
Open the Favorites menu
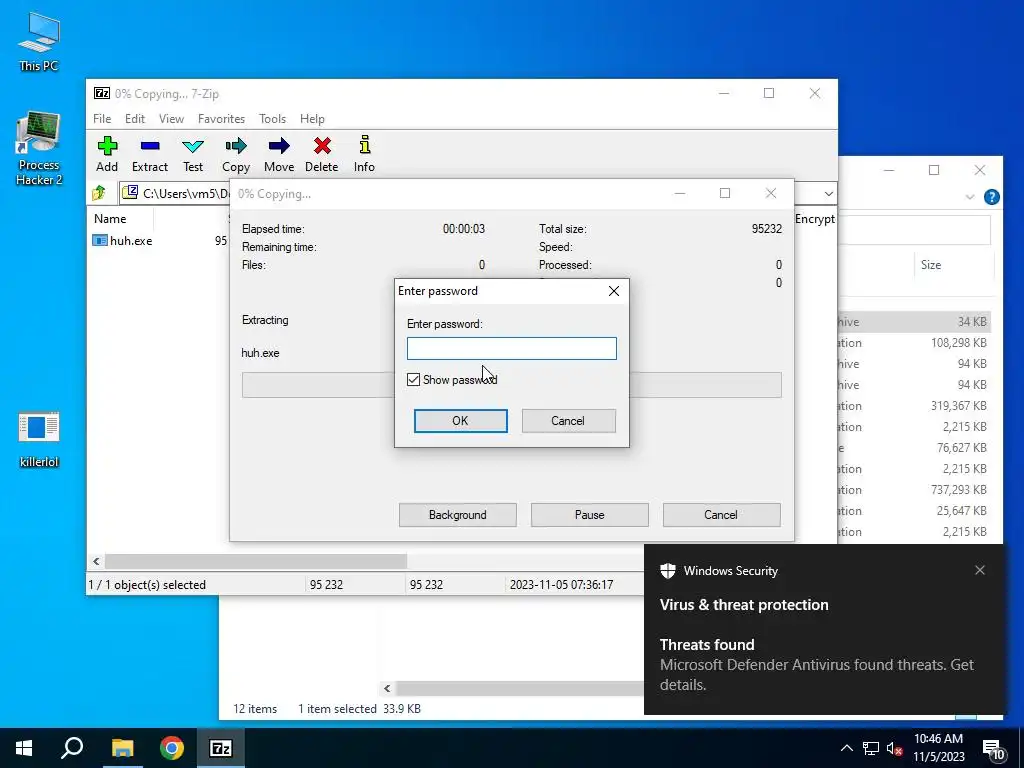[x=221, y=119]
